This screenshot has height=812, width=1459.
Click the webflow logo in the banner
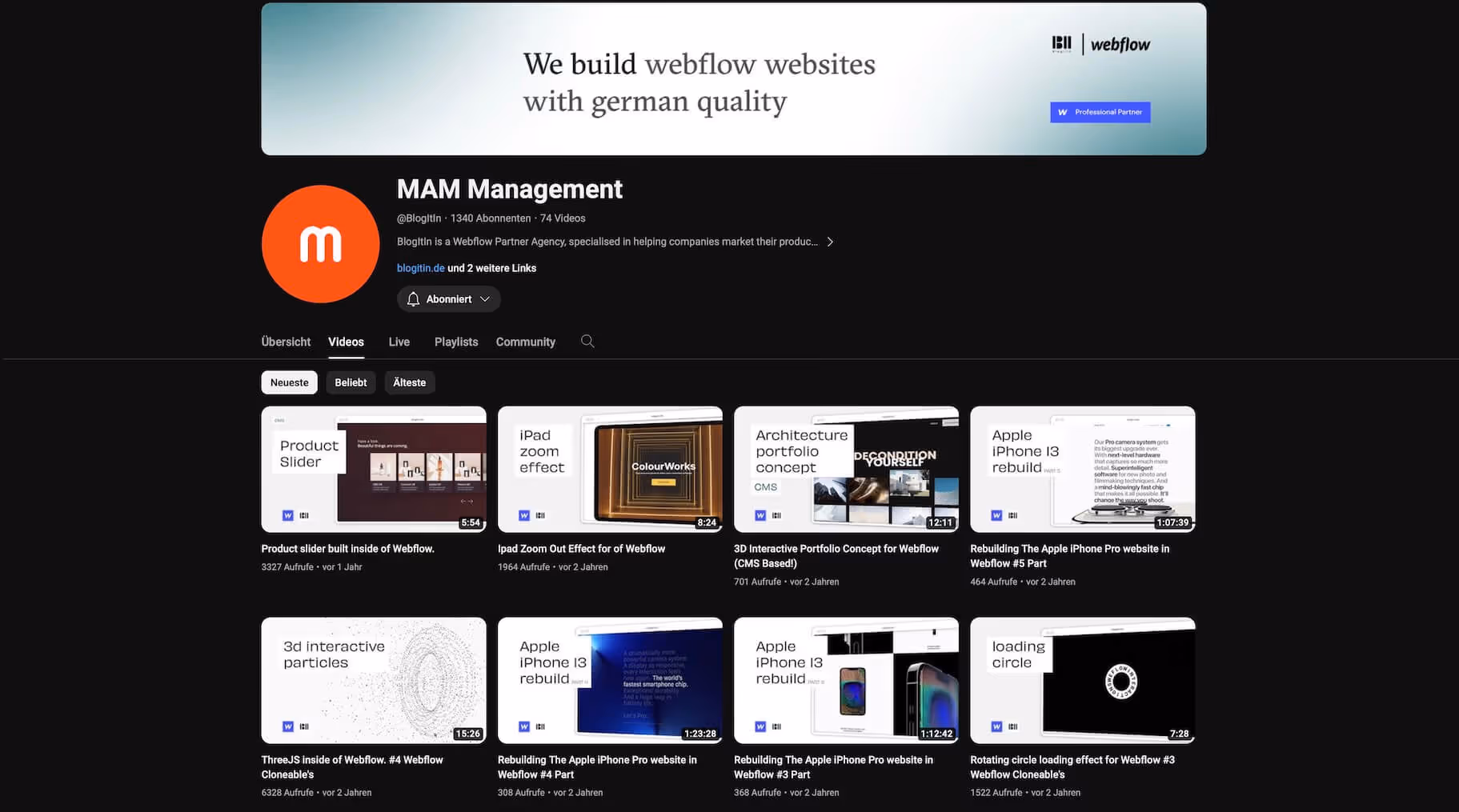pyautogui.click(x=1120, y=45)
